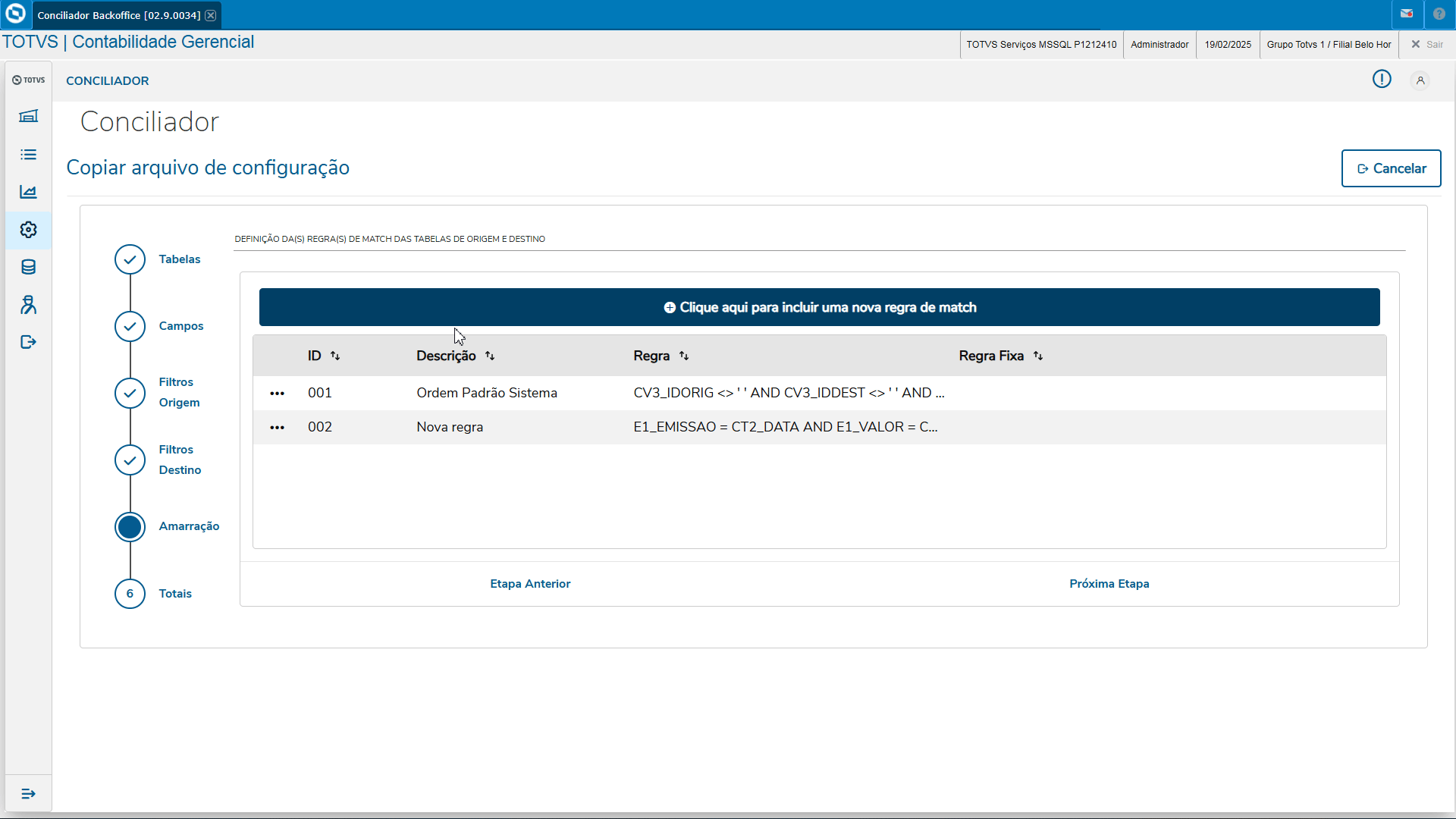Image resolution: width=1456 pixels, height=819 pixels.
Task: Click the info alert circle icon
Action: tap(1382, 80)
